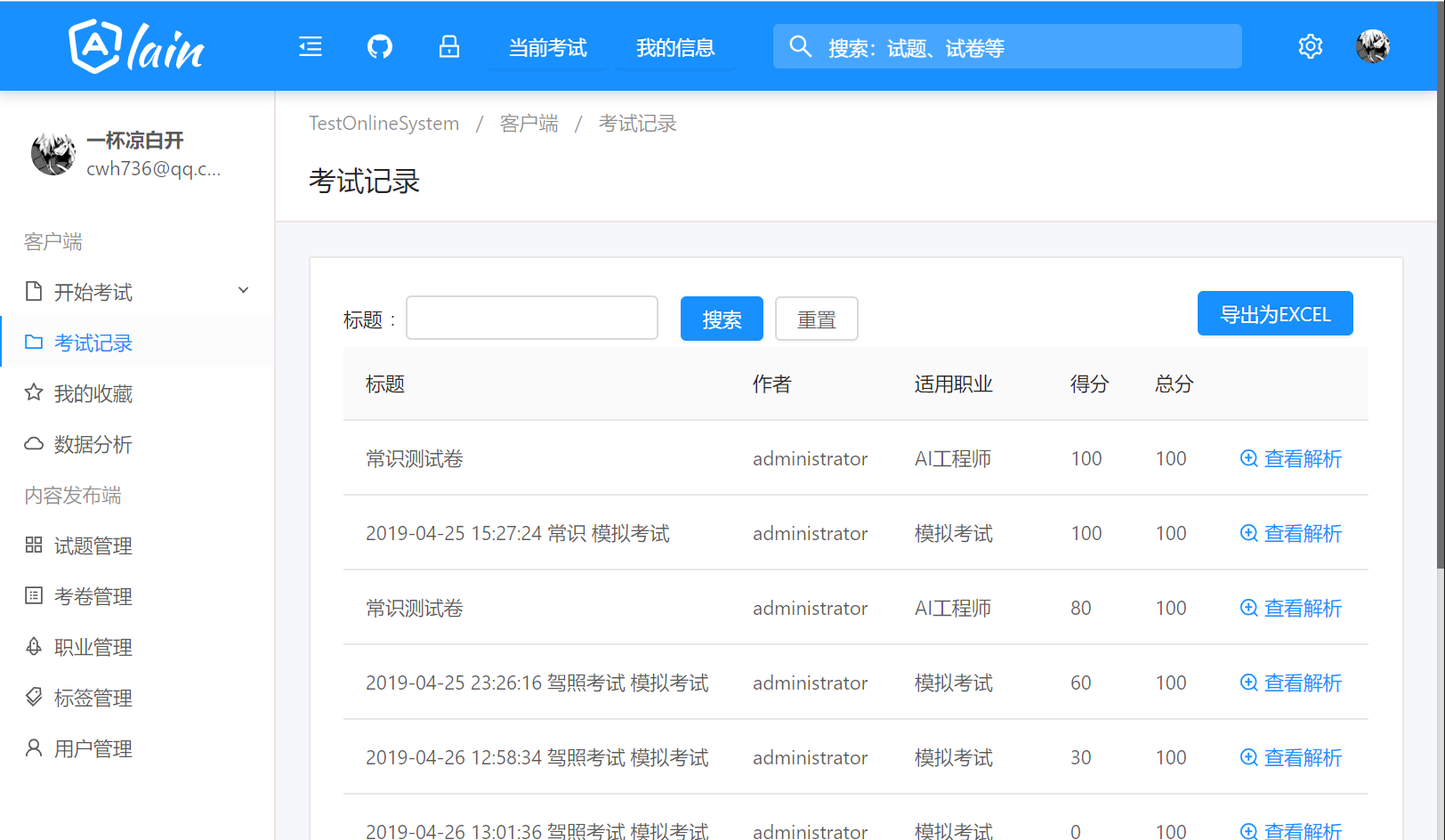This screenshot has height=840, width=1445.
Task: Click the 我的收藏 star icon
Action: pyautogui.click(x=34, y=392)
